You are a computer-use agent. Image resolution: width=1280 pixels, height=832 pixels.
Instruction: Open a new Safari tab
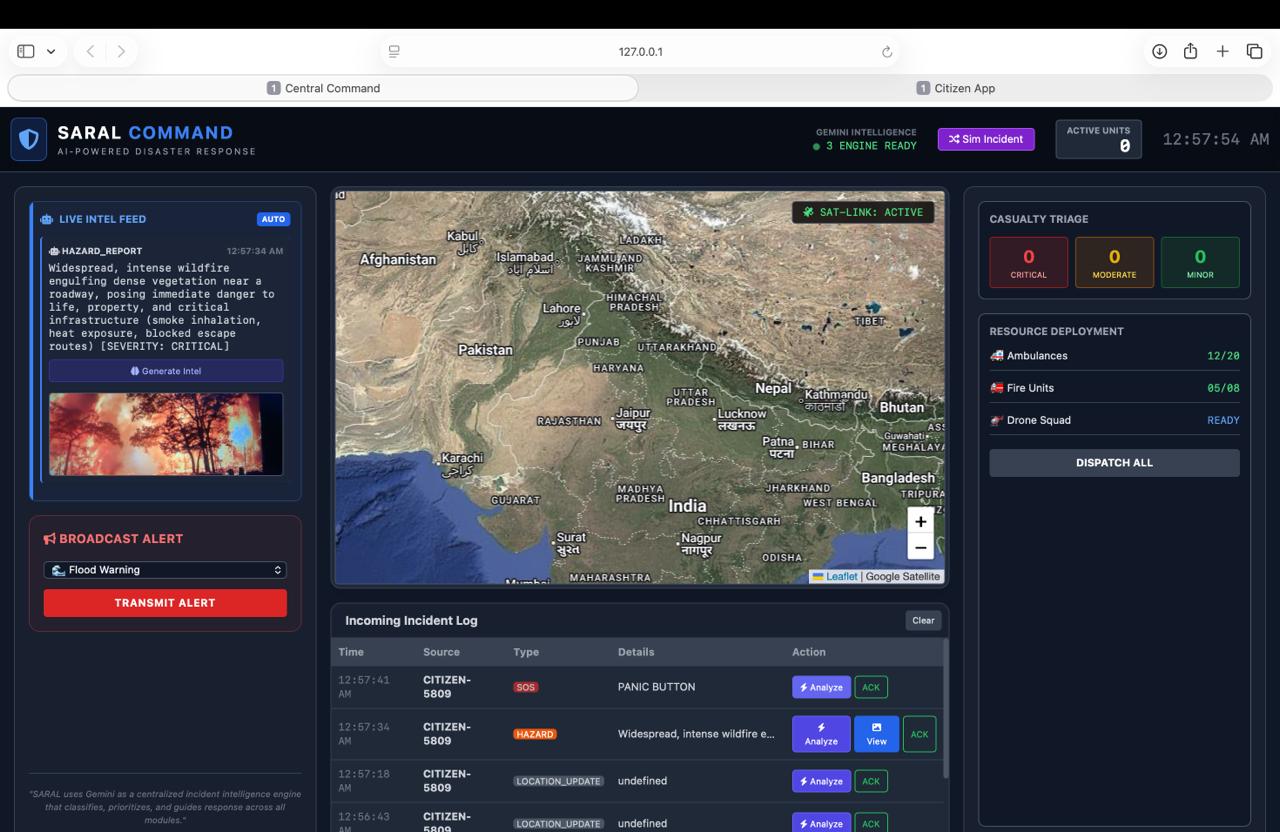tap(1222, 51)
